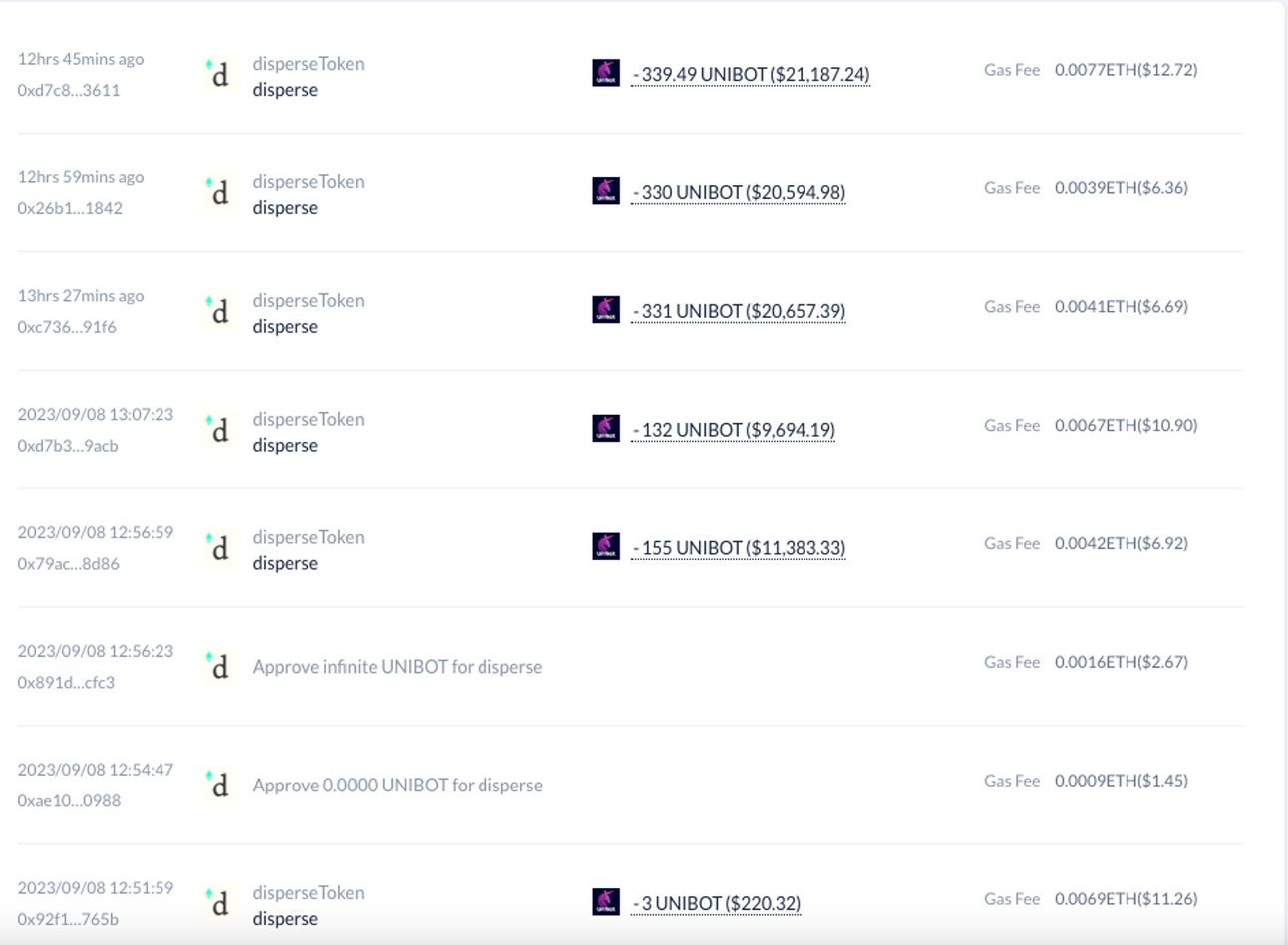Screen dimensions: 1288x945
Task: Click the 2023/09/08 13:07:23 timestamp
Action: [x=96, y=414]
